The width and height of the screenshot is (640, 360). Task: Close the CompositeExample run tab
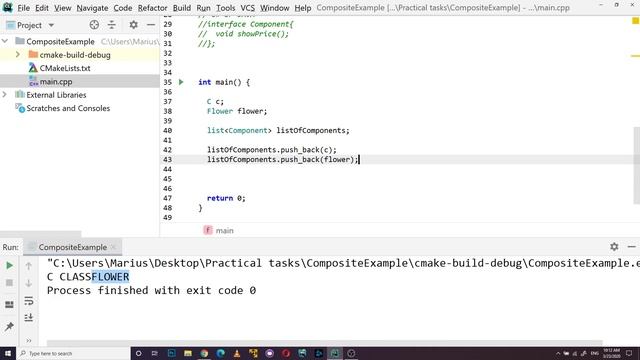point(113,247)
